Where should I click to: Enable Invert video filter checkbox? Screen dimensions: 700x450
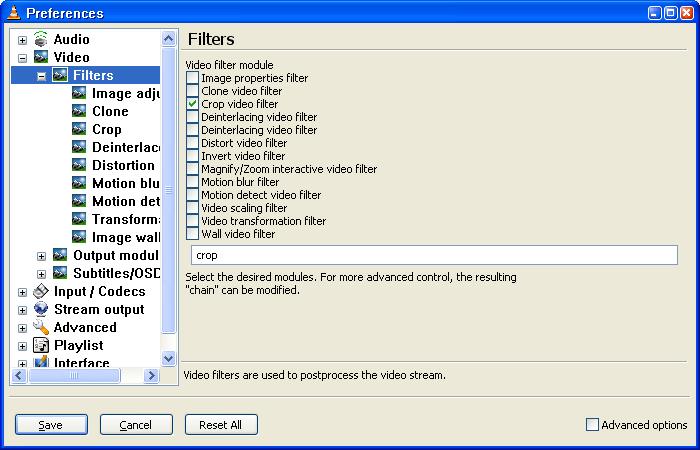[x=192, y=156]
